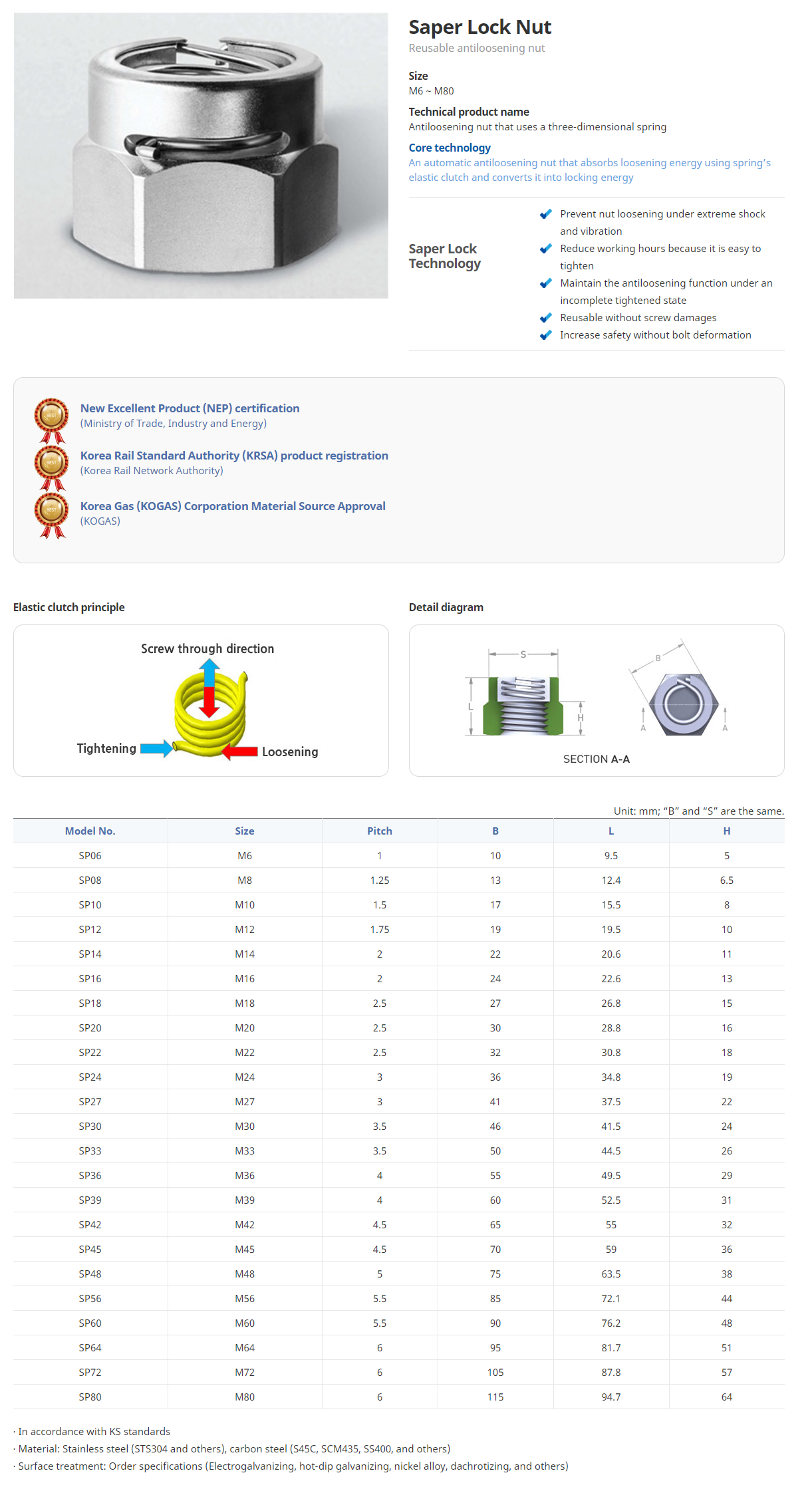Click checkmark beside 'Reusable without screw damages'
The width and height of the screenshot is (812, 1487).
pos(545,318)
